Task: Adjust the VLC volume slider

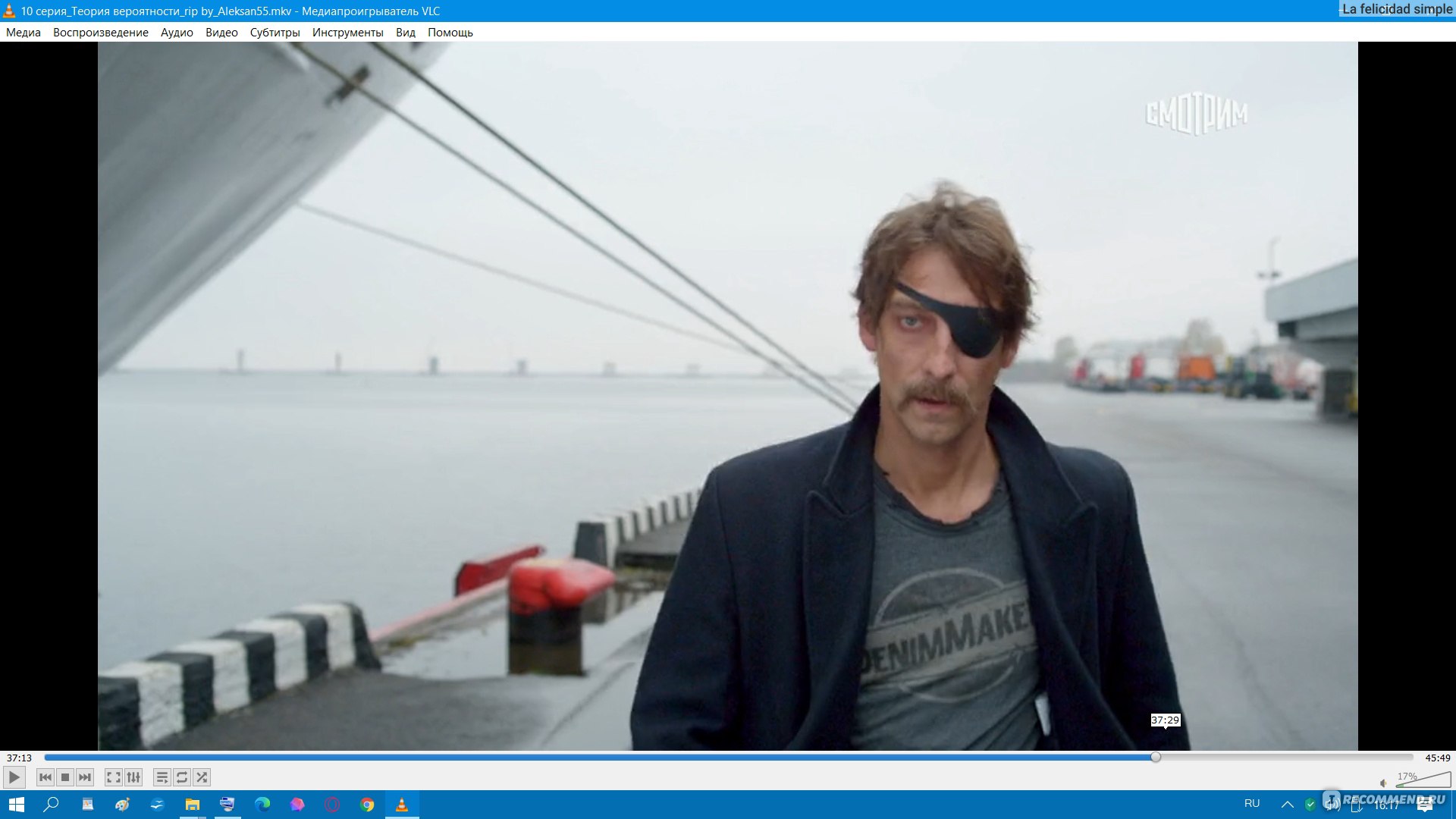Action: [x=1423, y=780]
